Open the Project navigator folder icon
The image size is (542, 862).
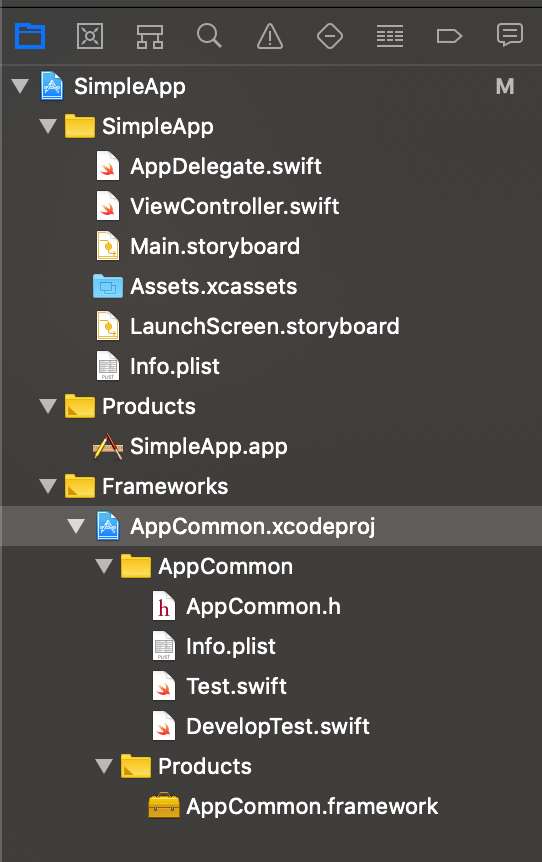point(30,37)
